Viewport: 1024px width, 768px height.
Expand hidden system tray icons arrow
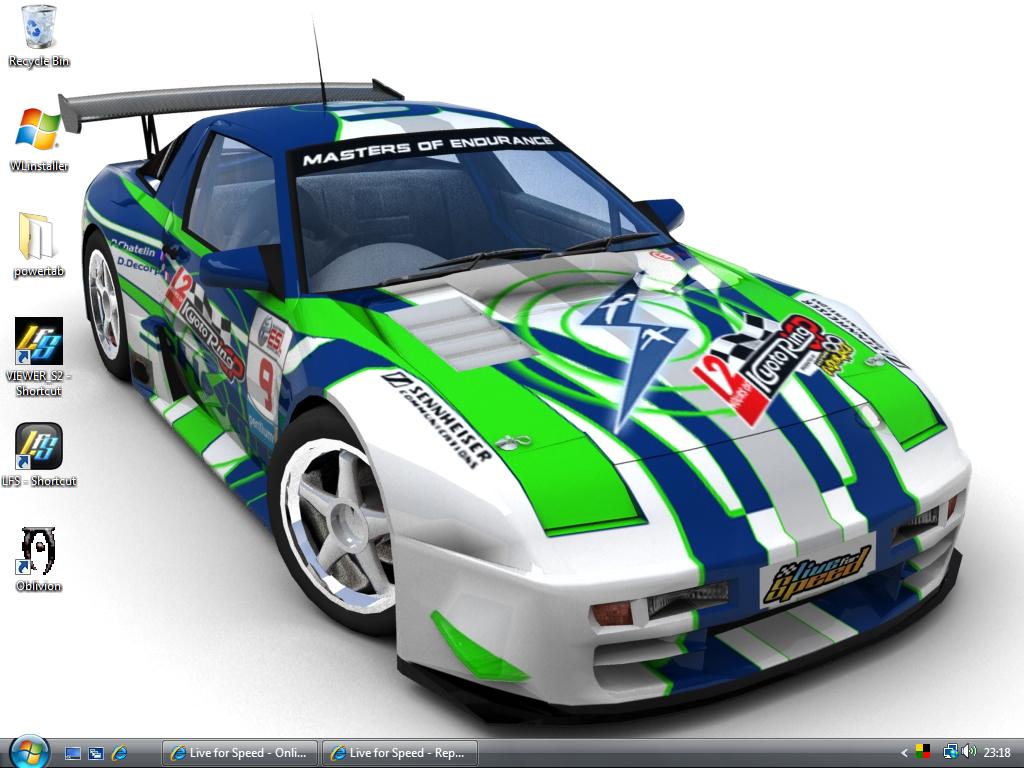[904, 753]
